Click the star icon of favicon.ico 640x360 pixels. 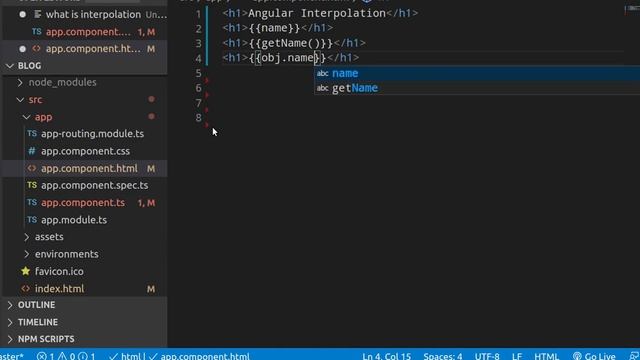pyautogui.click(x=25, y=271)
